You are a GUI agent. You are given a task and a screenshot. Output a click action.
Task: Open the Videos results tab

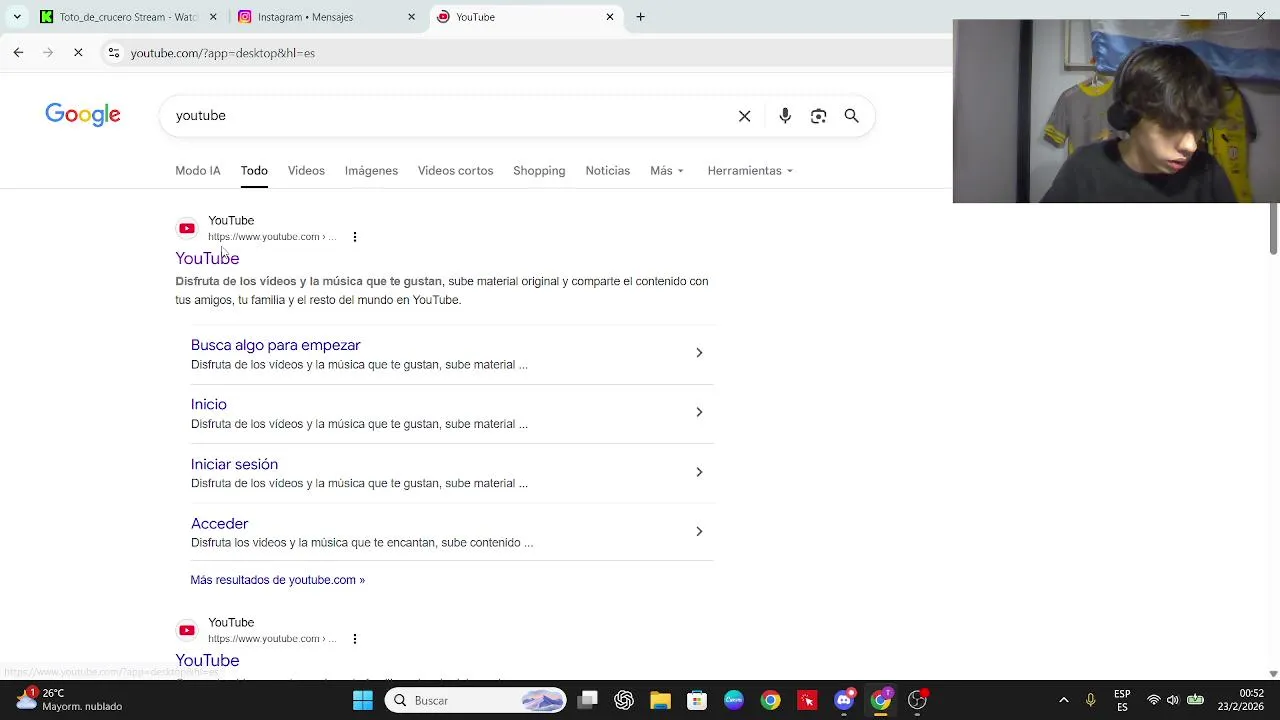click(x=306, y=171)
